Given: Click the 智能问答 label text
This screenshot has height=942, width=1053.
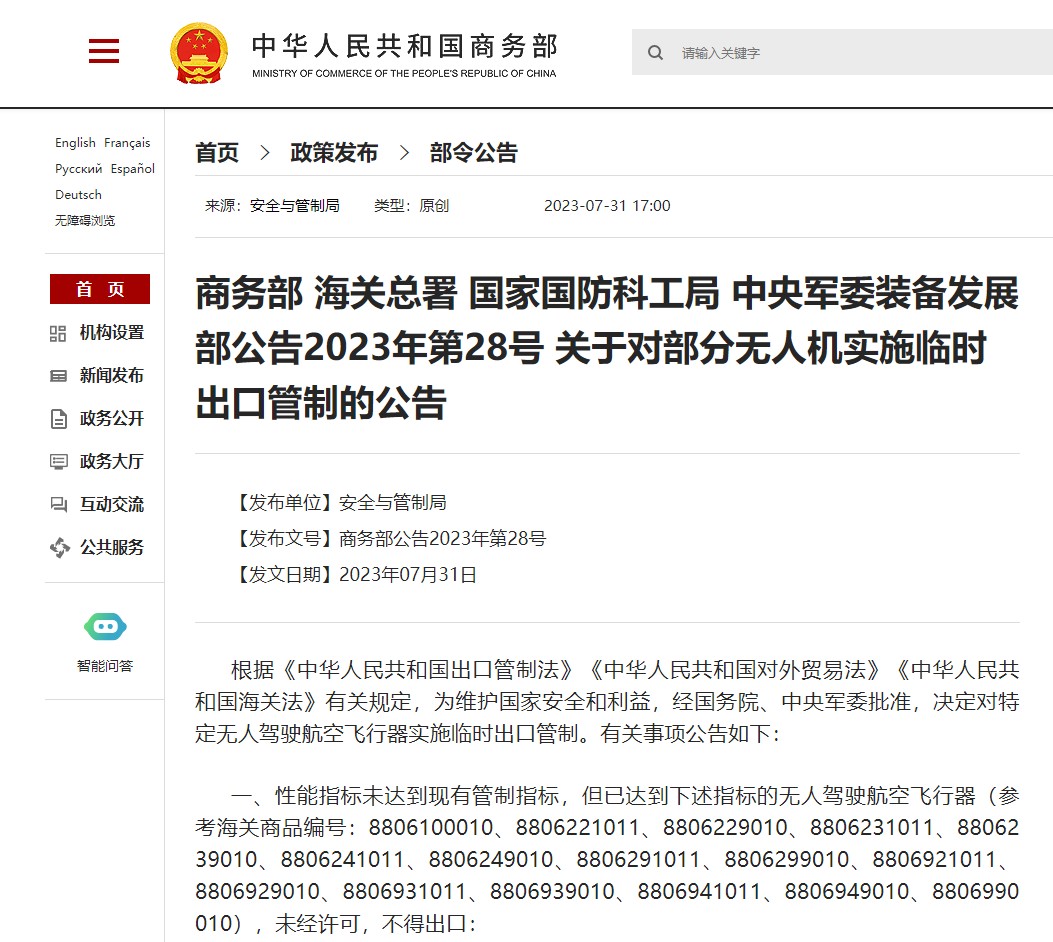Looking at the screenshot, I should pyautogui.click(x=105, y=666).
